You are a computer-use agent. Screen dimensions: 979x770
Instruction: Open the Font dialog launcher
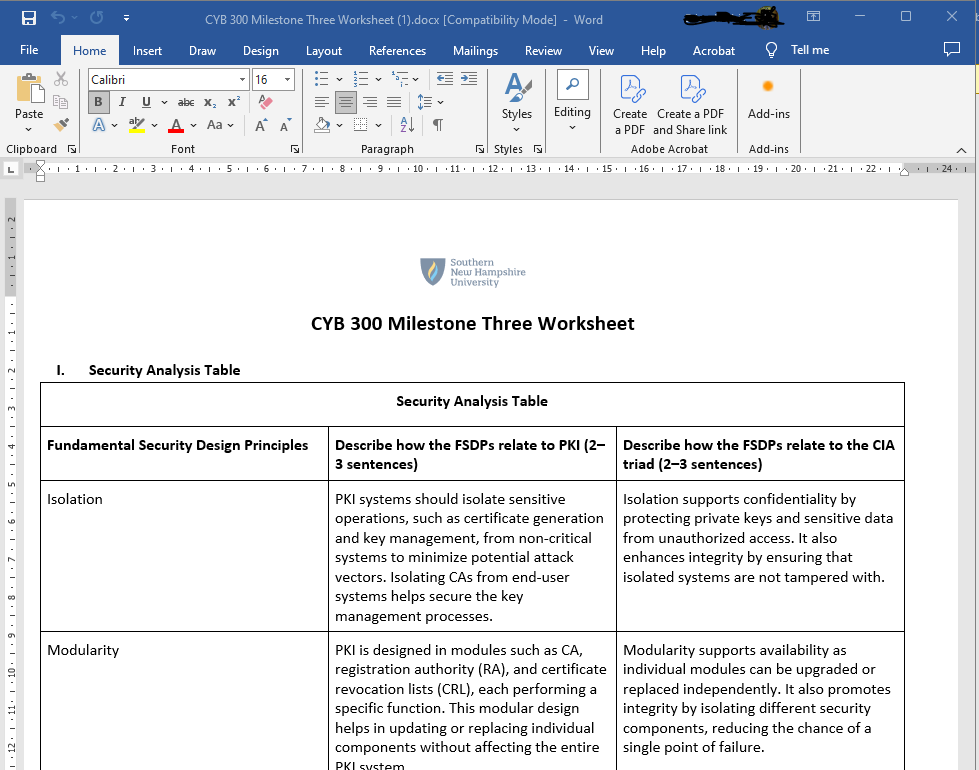[295, 149]
